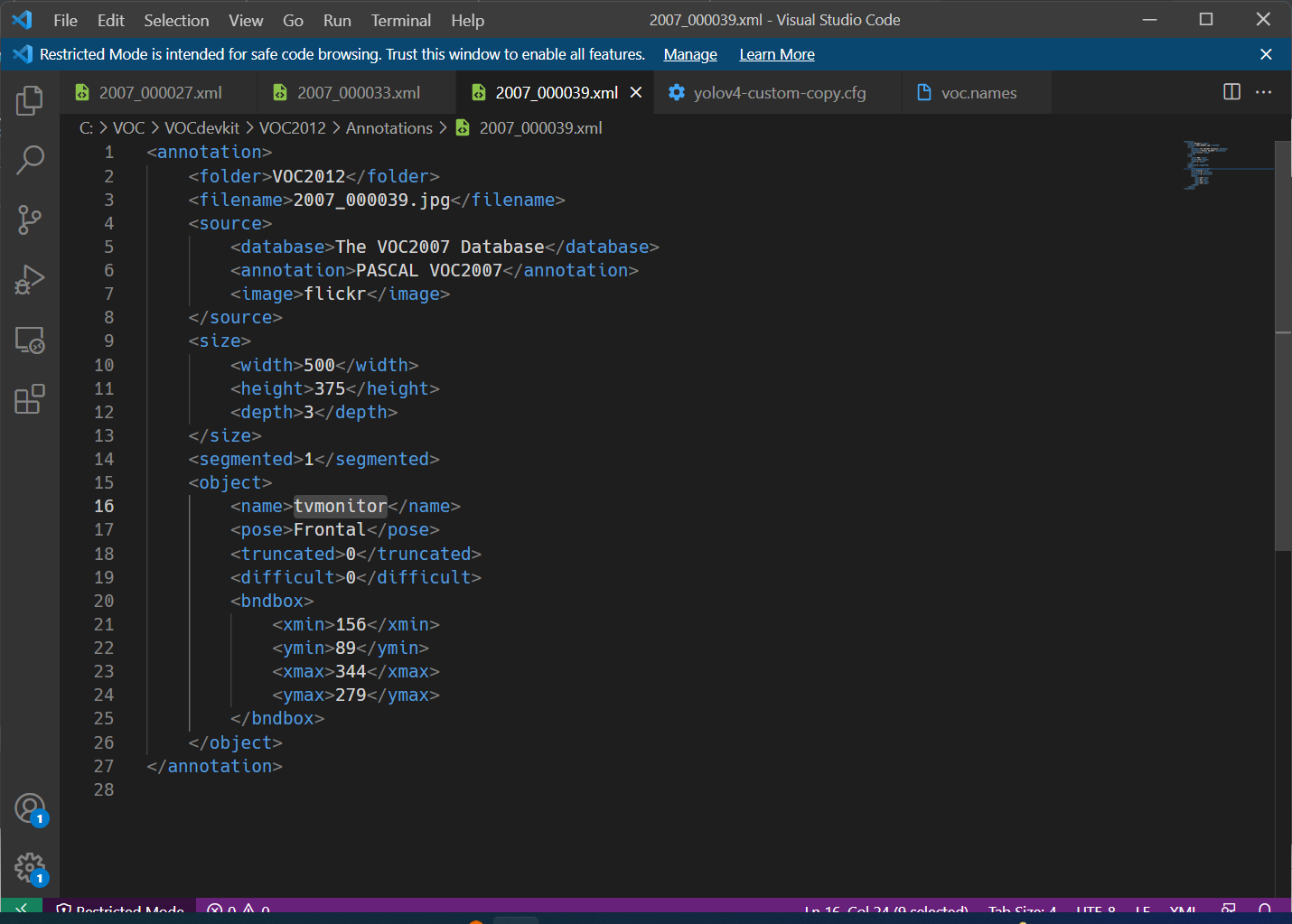
Task: Click the closing </annotation> tag on line 27
Action: [x=214, y=766]
